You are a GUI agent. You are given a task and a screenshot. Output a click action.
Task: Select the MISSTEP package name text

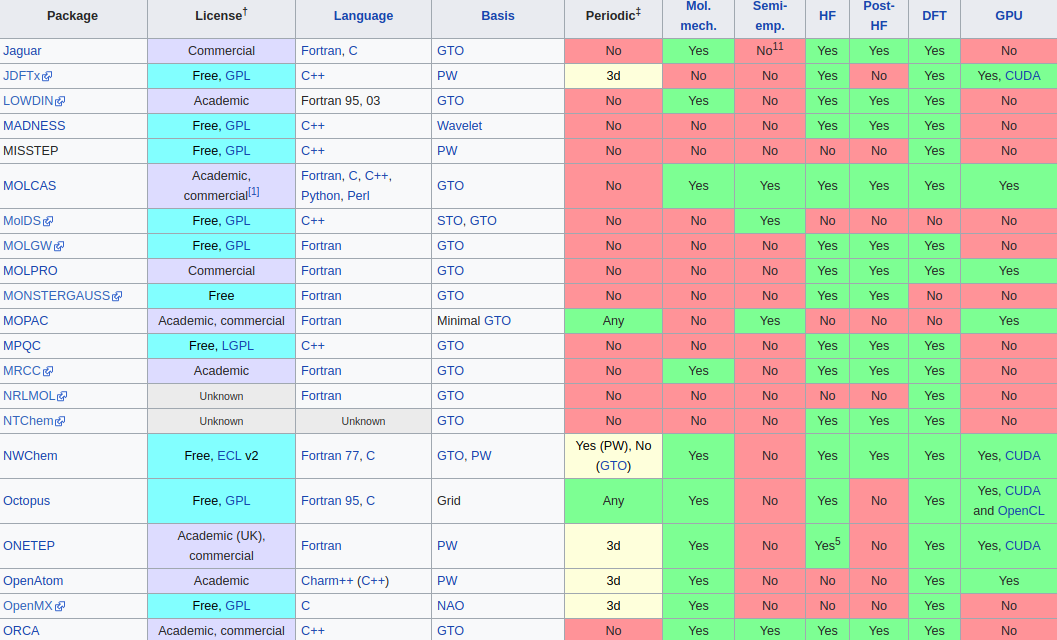coord(30,150)
